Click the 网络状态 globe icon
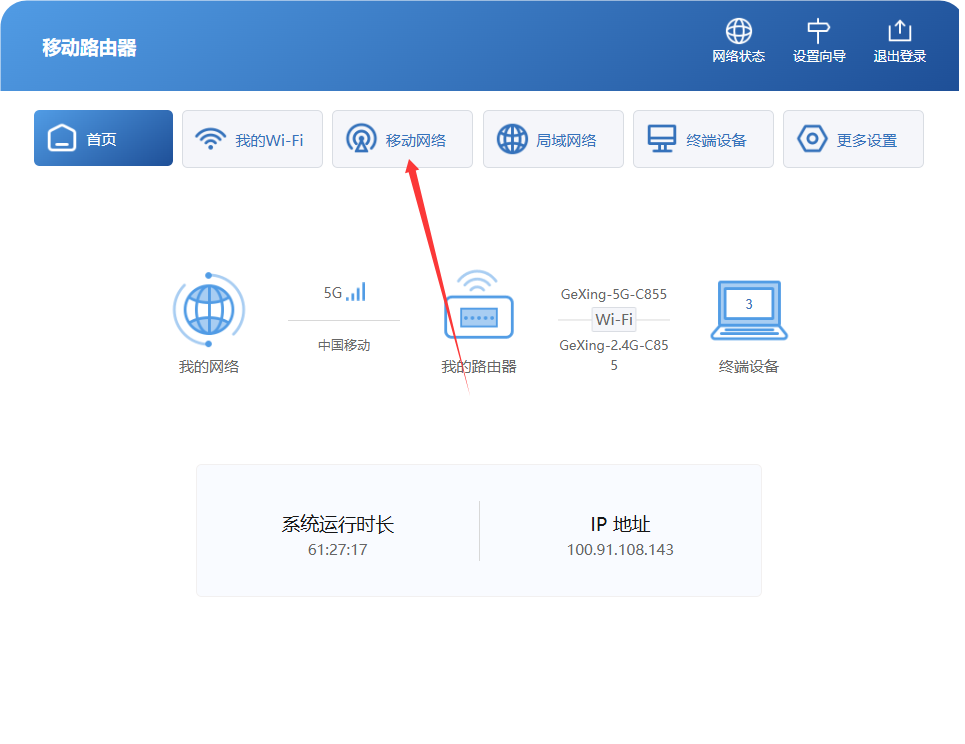The width and height of the screenshot is (965, 744). [x=739, y=31]
